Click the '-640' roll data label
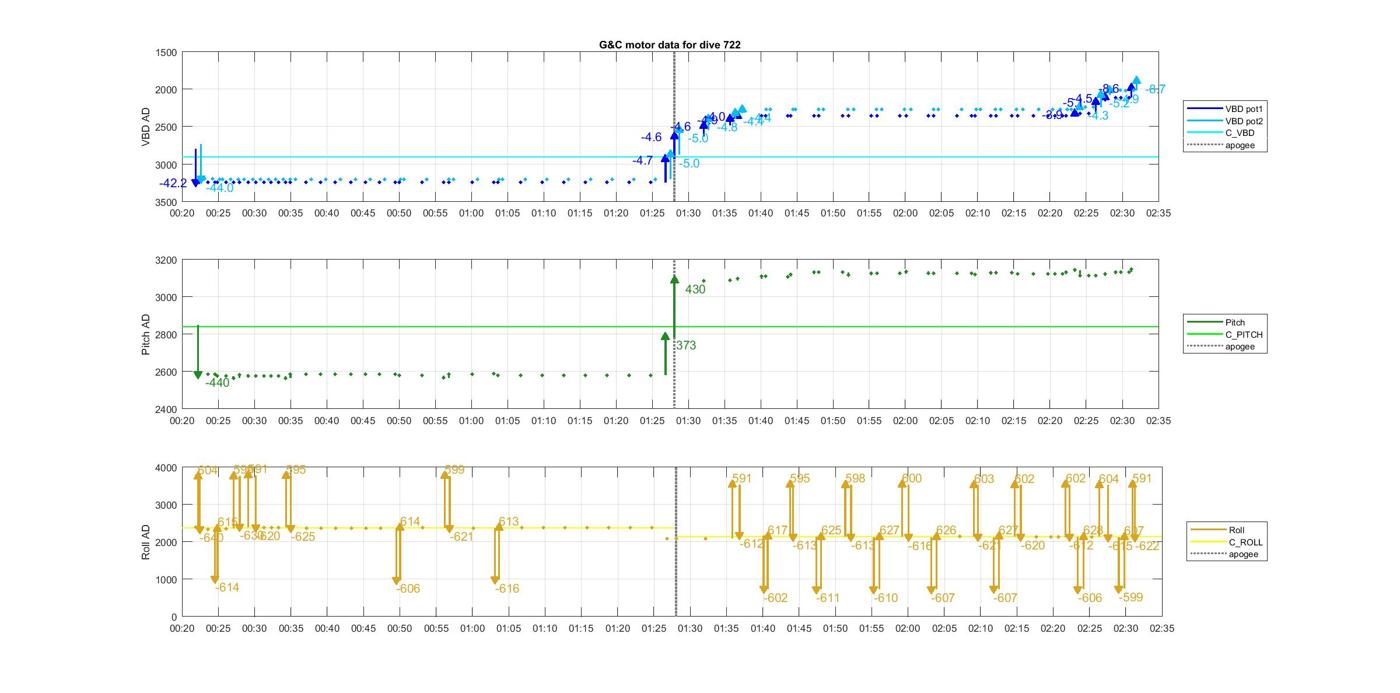Image resolution: width=1400 pixels, height=693 pixels. point(211,538)
